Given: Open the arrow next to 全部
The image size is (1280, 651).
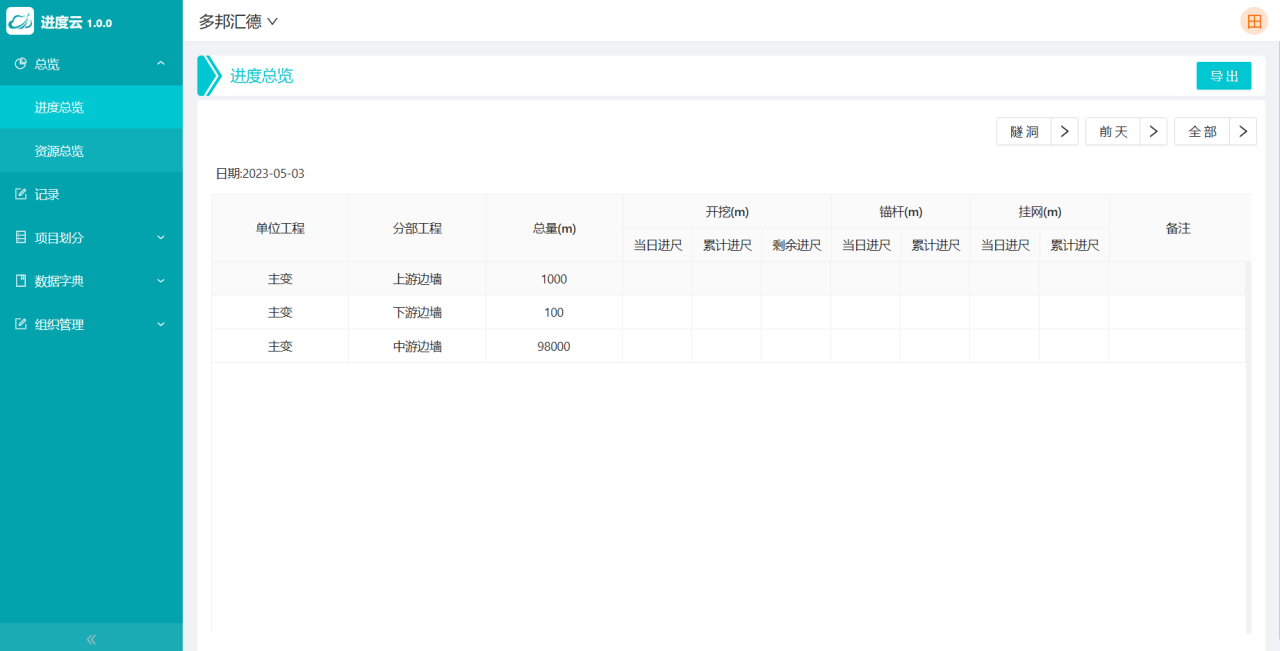Looking at the screenshot, I should click(x=1243, y=131).
